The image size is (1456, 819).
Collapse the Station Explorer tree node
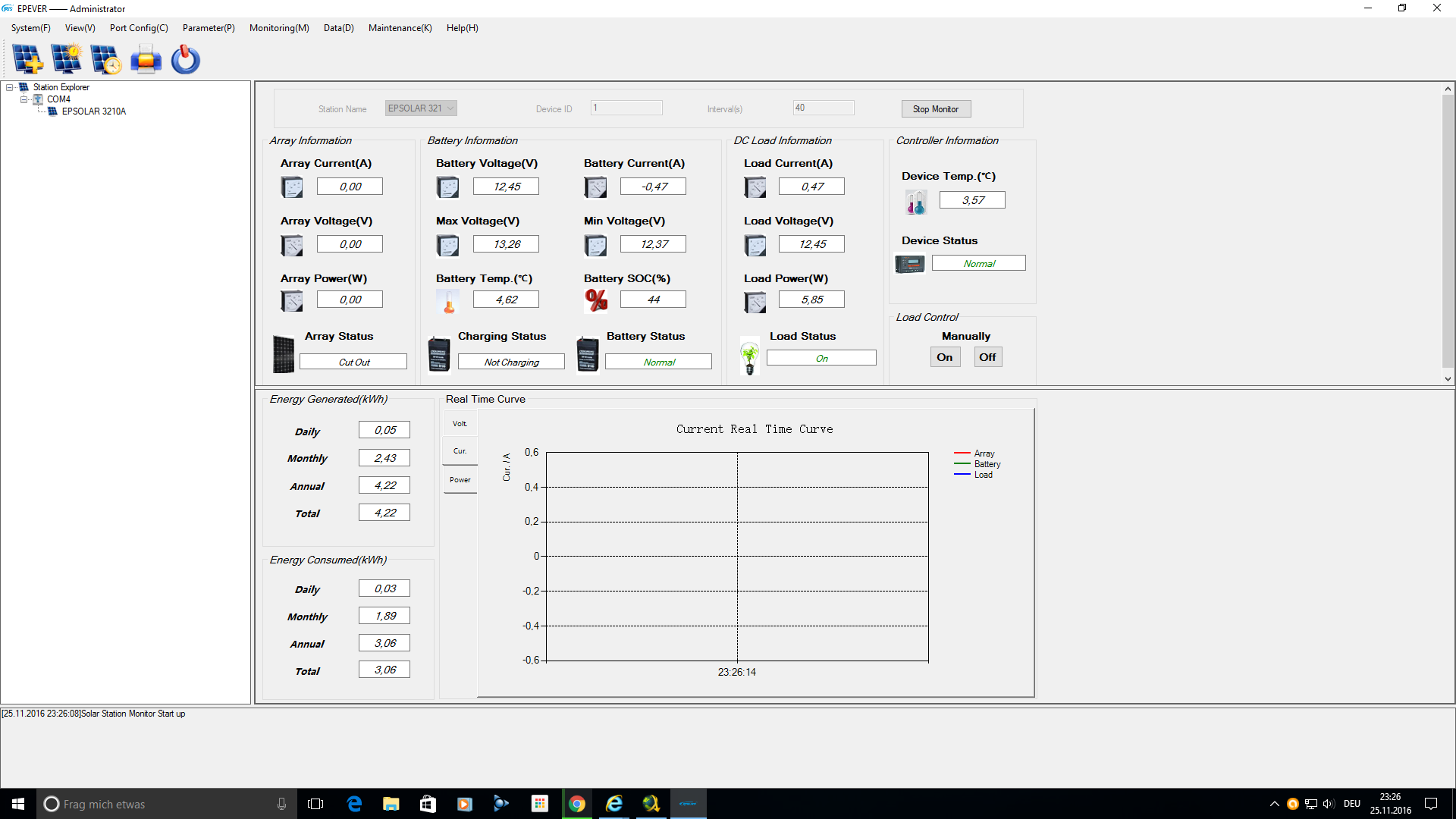[10, 87]
